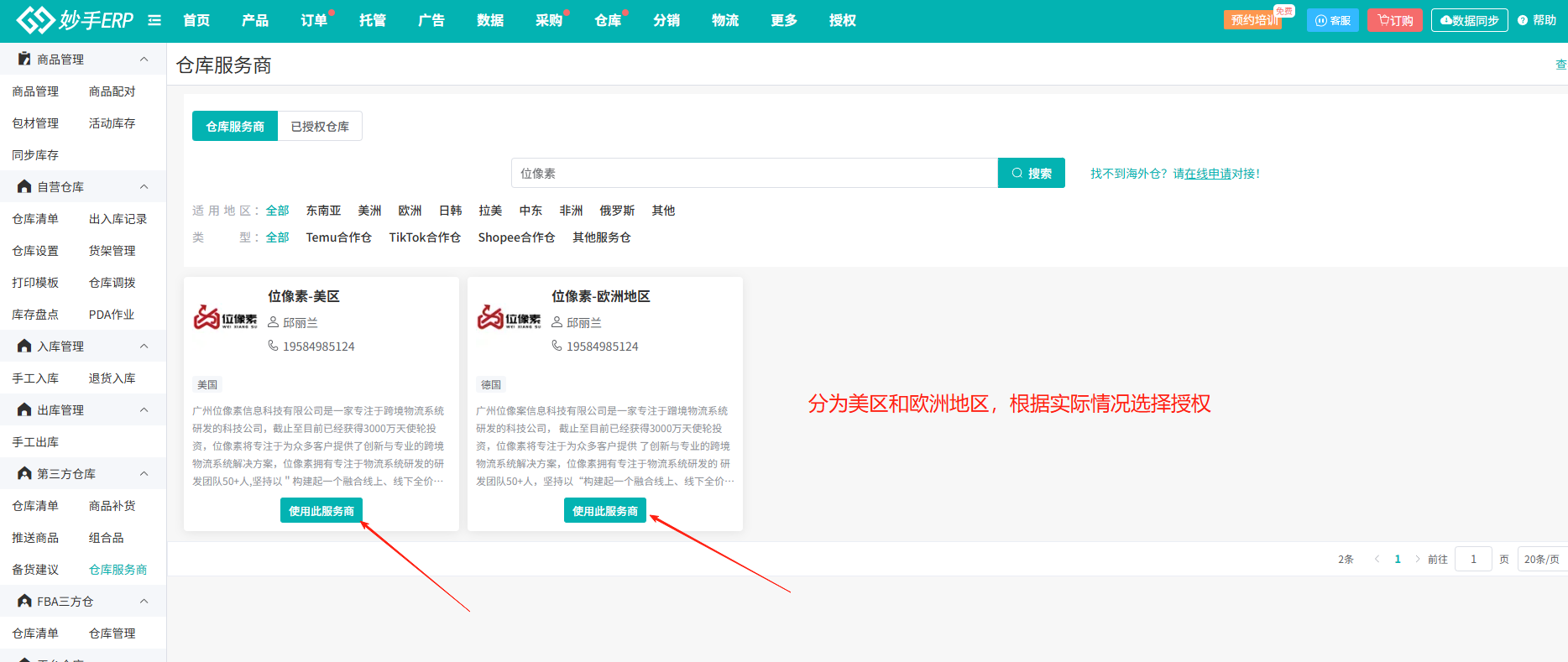This screenshot has height=662, width=1568.
Task: Open the 订单 top menu
Action: [314, 20]
